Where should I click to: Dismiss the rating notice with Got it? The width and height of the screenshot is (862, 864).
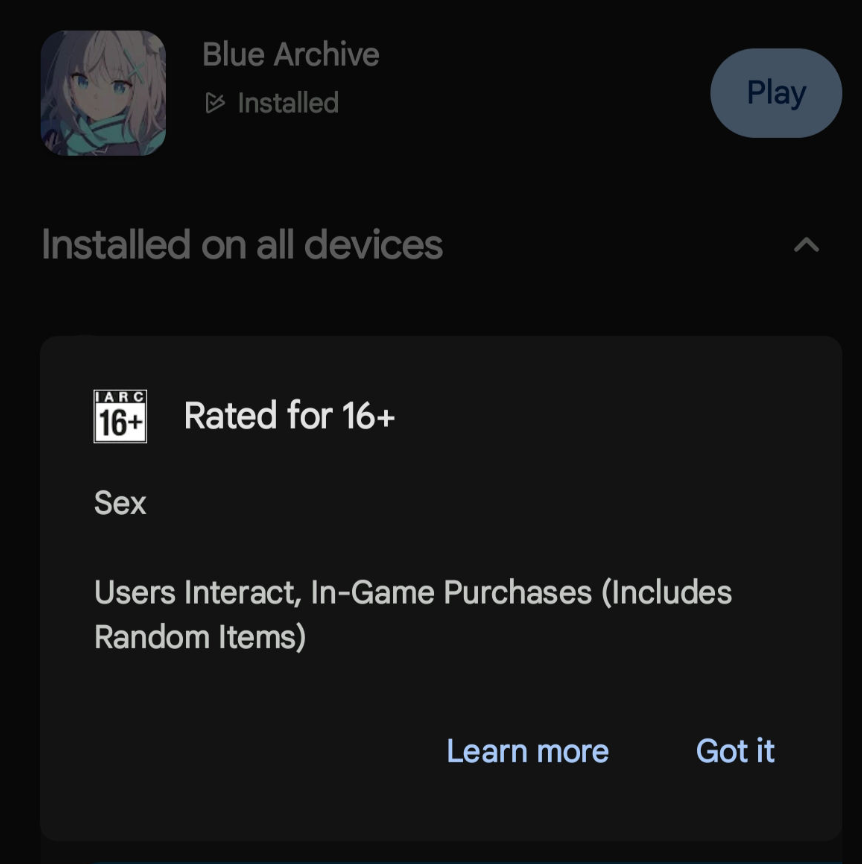point(735,751)
